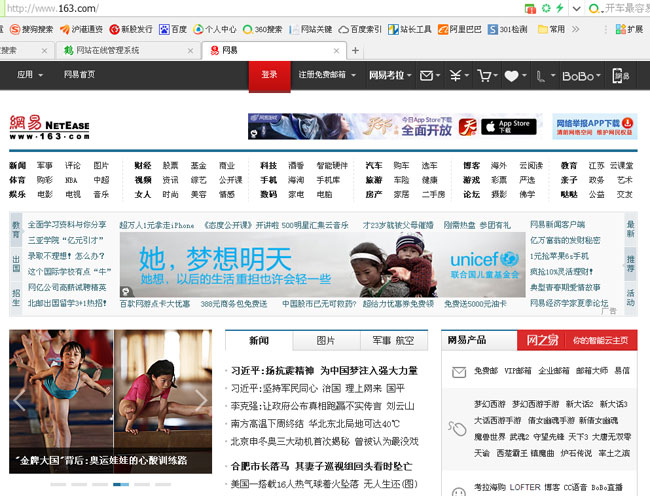Screen dimensions: 650x496
Task: Open the heart icon menu
Action: click(515, 76)
